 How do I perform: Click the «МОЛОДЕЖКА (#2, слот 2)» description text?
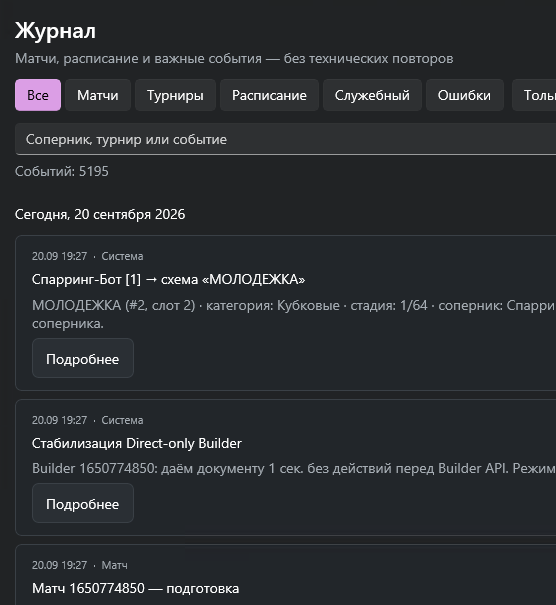(113, 306)
